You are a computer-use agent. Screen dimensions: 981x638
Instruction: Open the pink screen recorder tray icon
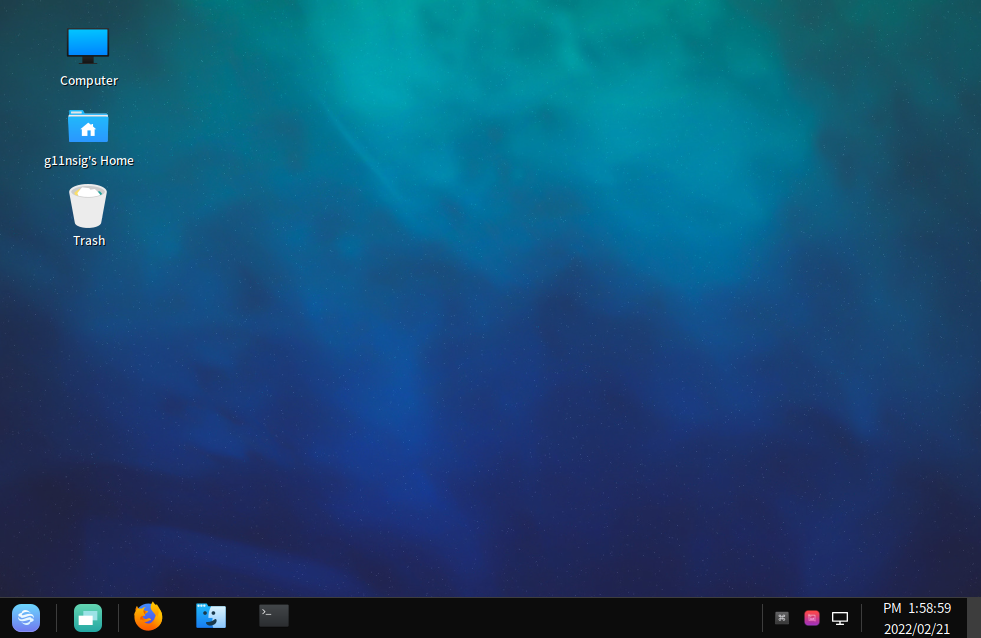(x=811, y=617)
